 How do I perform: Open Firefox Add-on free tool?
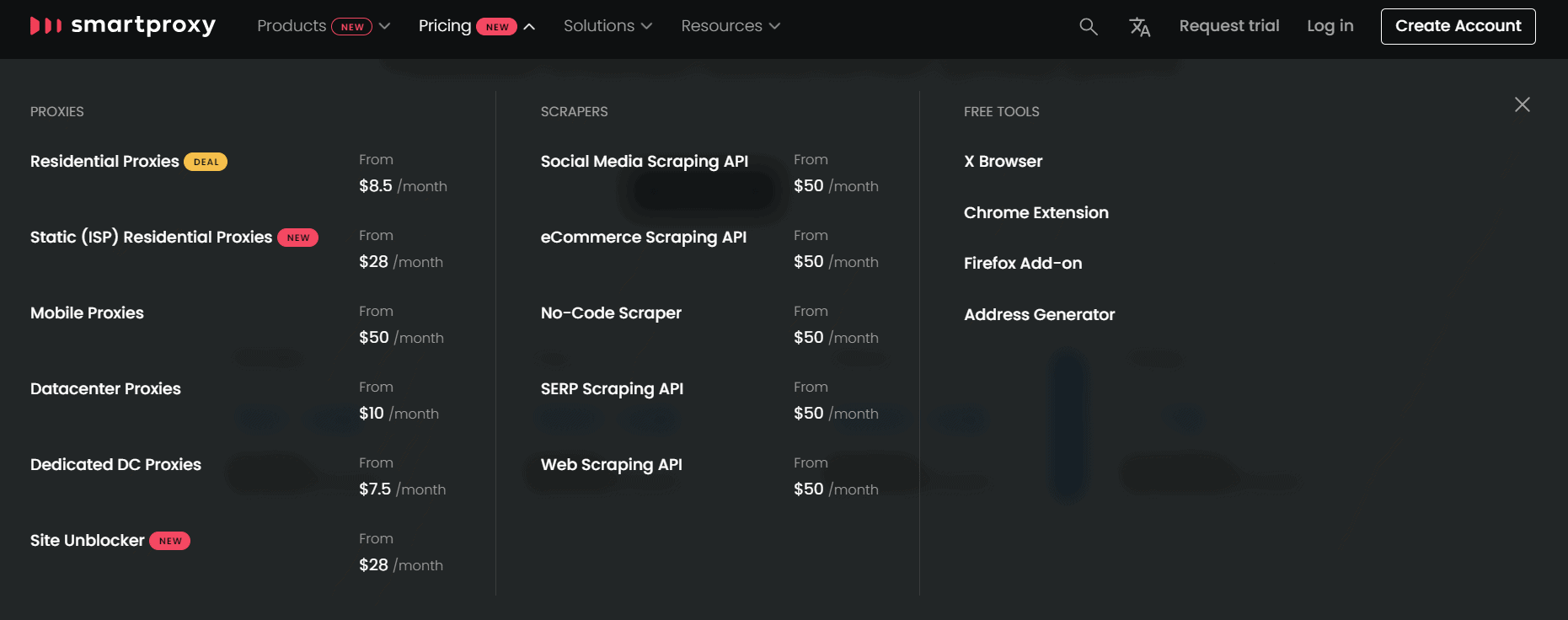(1023, 263)
